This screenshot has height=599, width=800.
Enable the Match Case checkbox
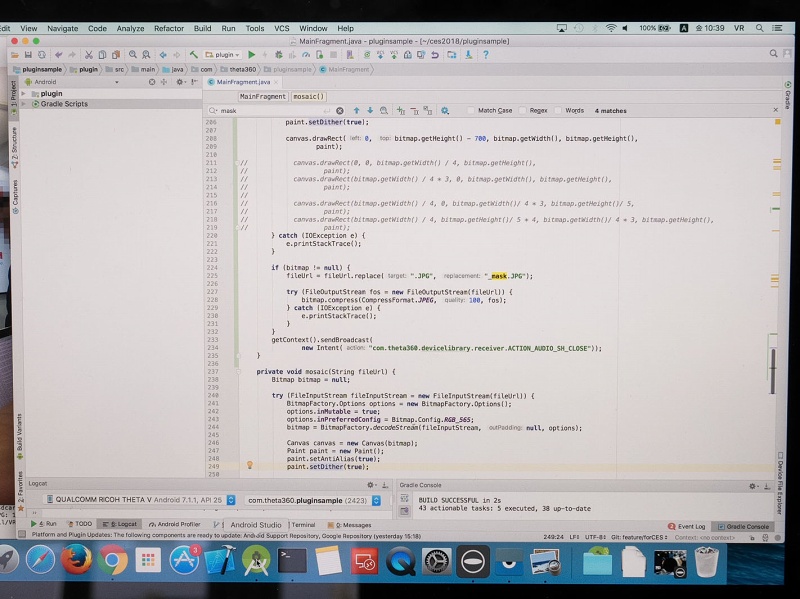click(x=472, y=110)
